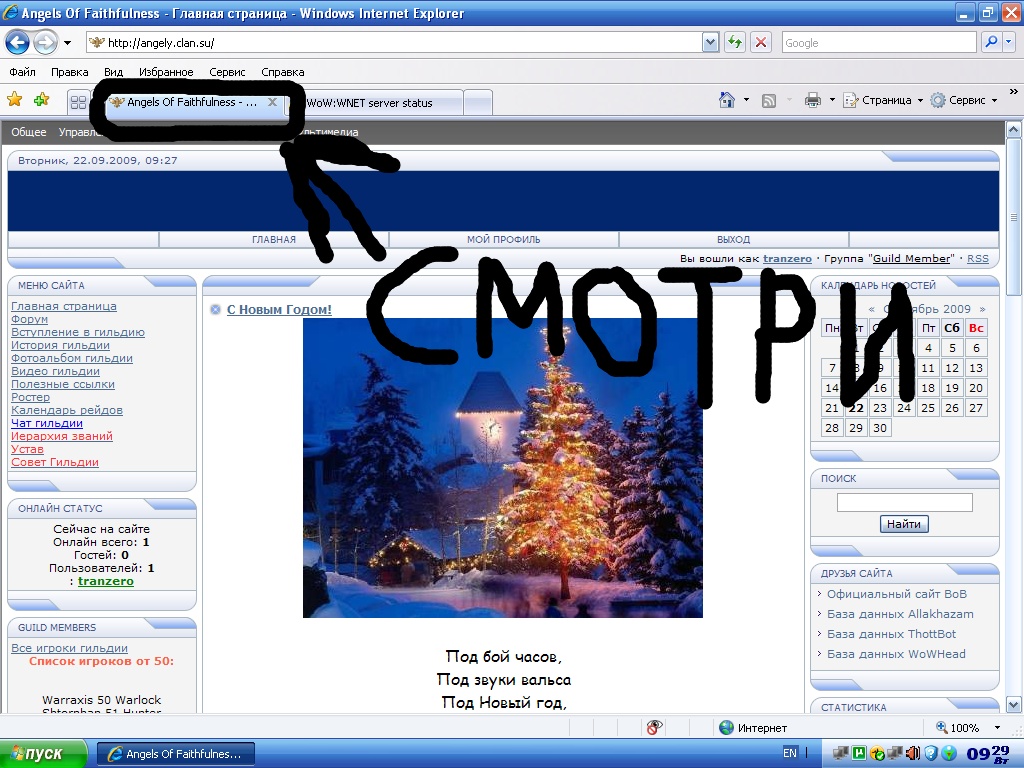Open the Главная страница menu link
The height and width of the screenshot is (768, 1024).
pyautogui.click(x=64, y=306)
